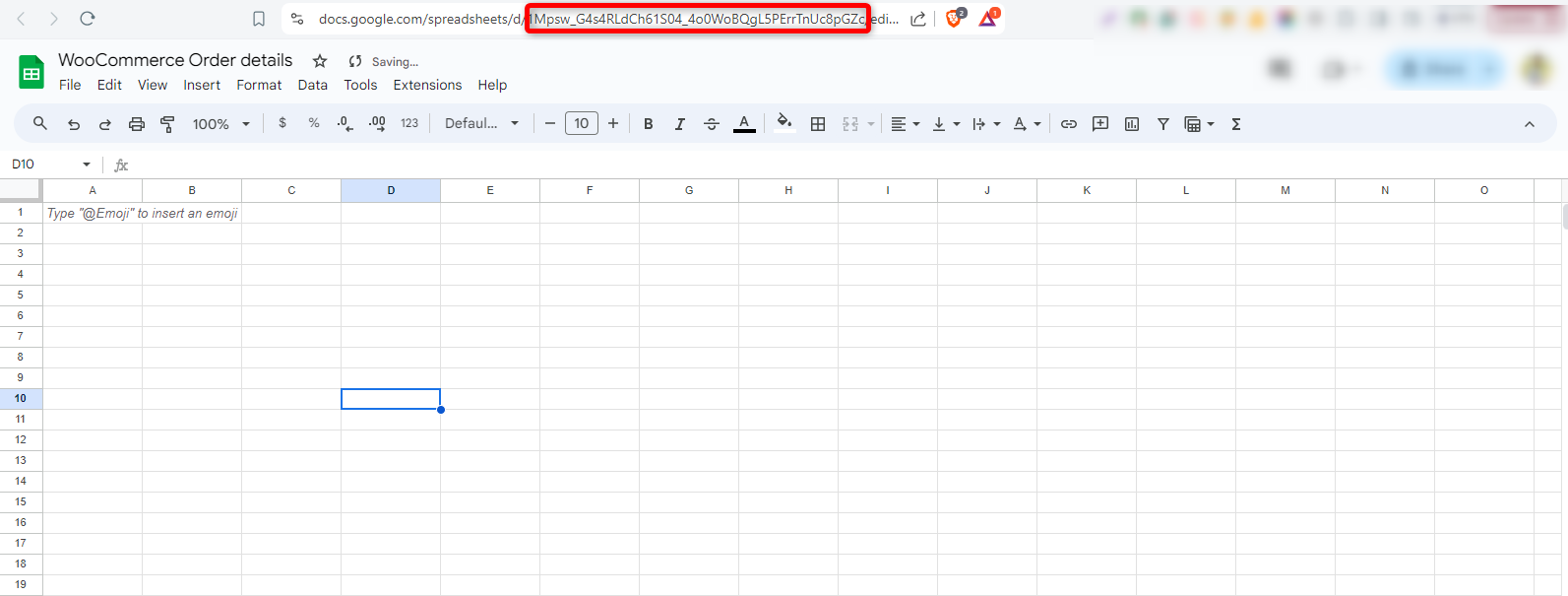Click the formula bar
Screen dimensions: 1568x596
coord(847,165)
